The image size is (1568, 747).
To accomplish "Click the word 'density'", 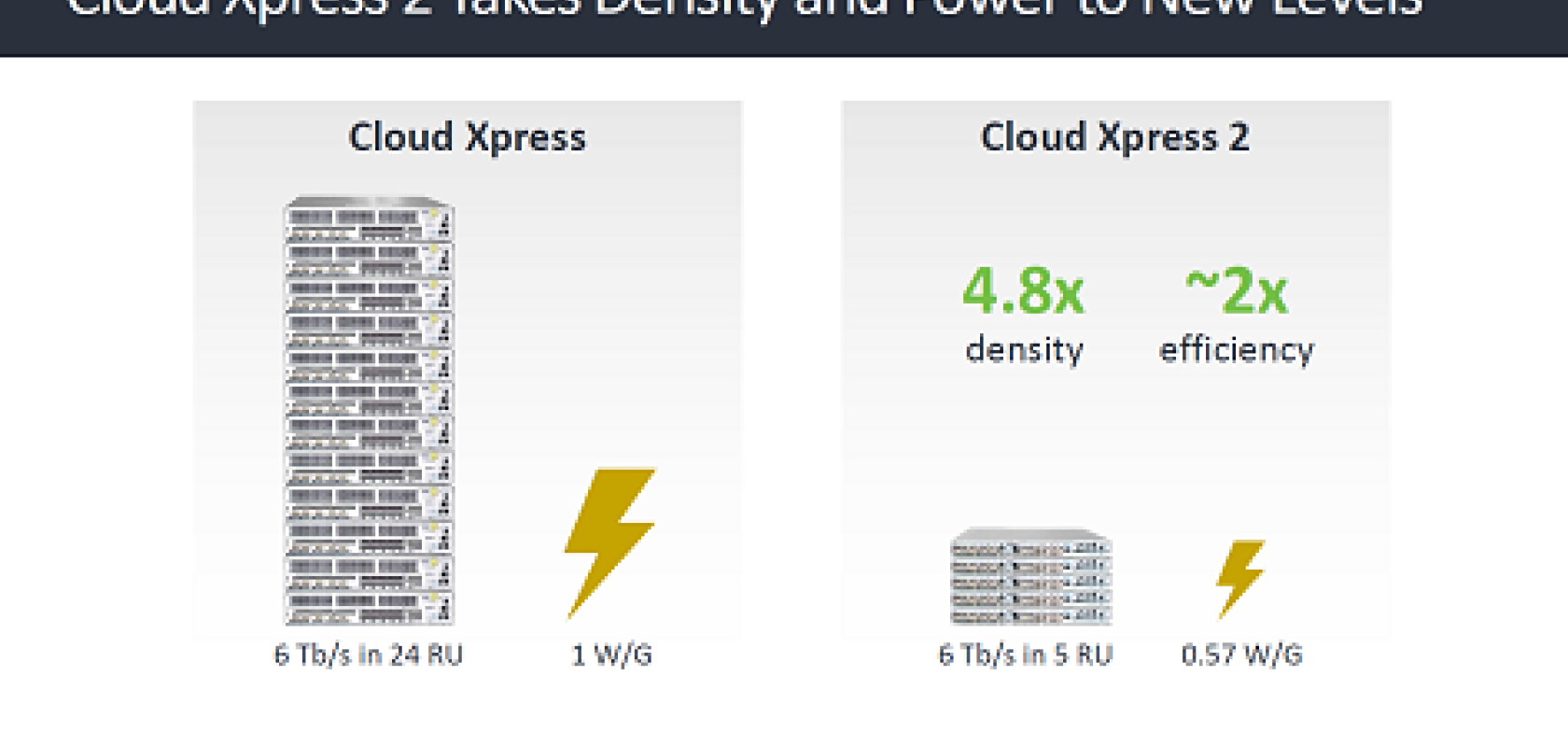I will (1024, 349).
